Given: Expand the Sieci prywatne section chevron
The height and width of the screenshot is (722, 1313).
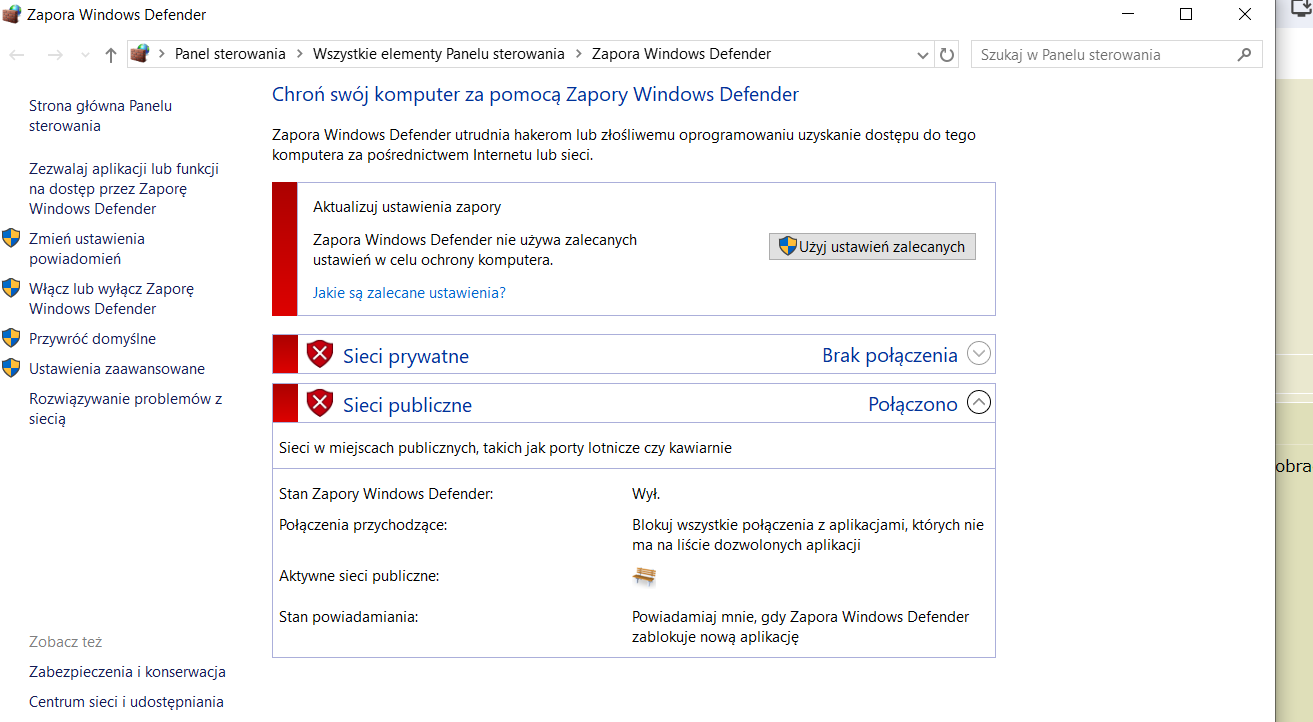Looking at the screenshot, I should click(979, 354).
